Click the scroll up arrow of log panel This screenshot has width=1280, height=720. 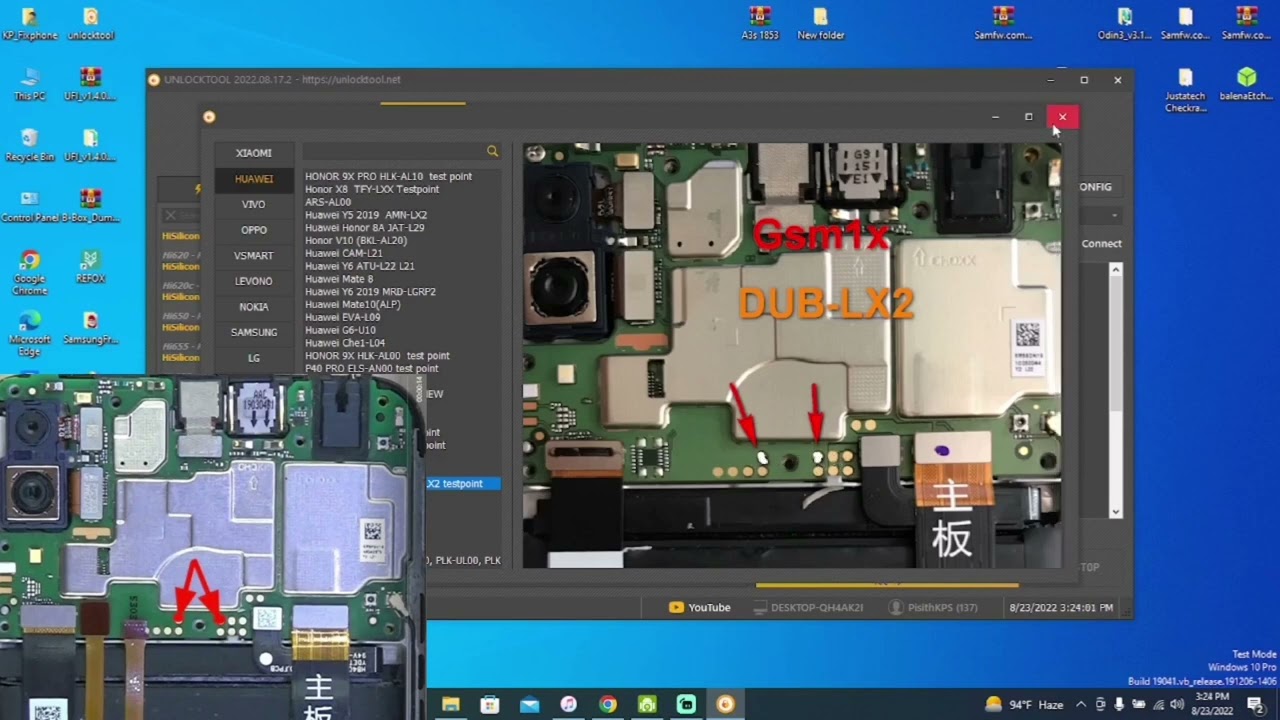click(1116, 269)
